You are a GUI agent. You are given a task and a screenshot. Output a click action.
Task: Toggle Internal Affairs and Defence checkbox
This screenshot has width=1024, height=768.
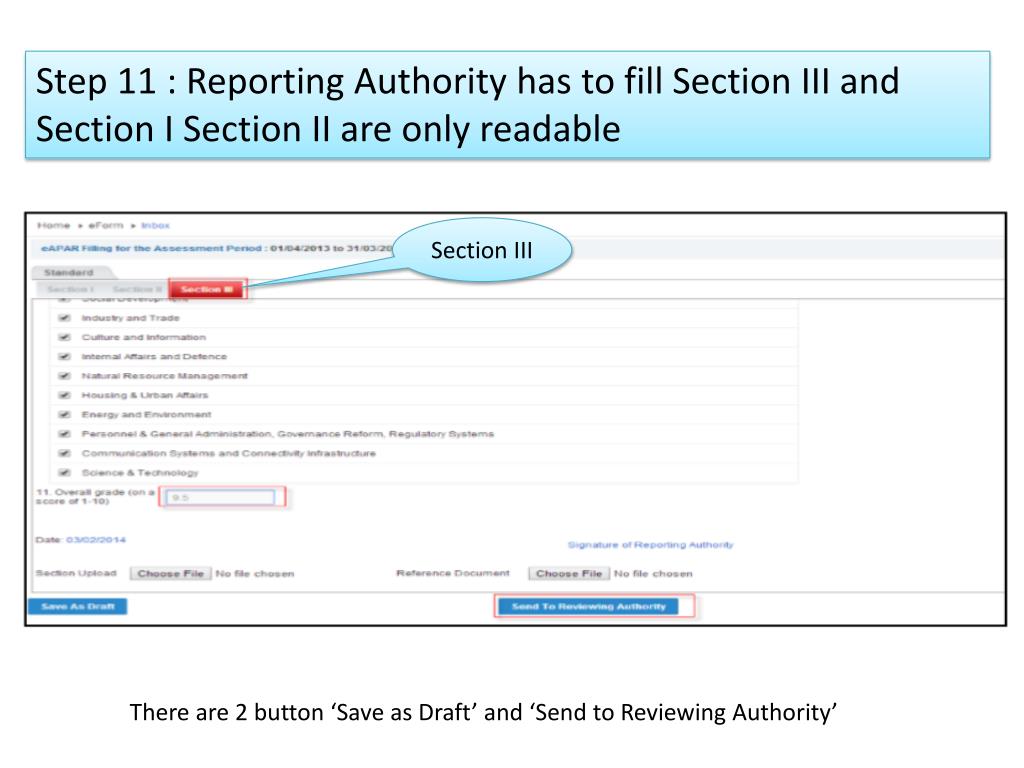pos(64,357)
